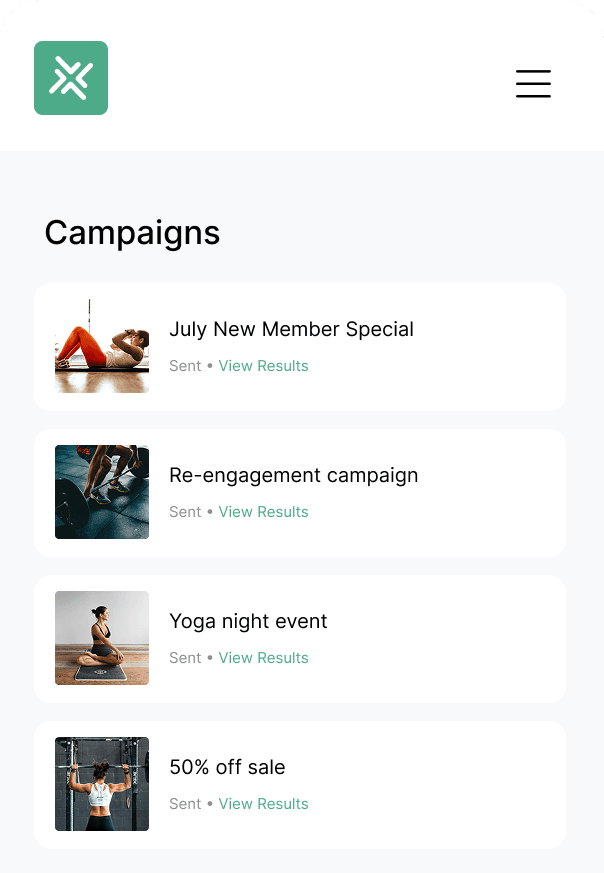Open the hamburger navigation menu
Screen dimensions: 604x873
(533, 84)
